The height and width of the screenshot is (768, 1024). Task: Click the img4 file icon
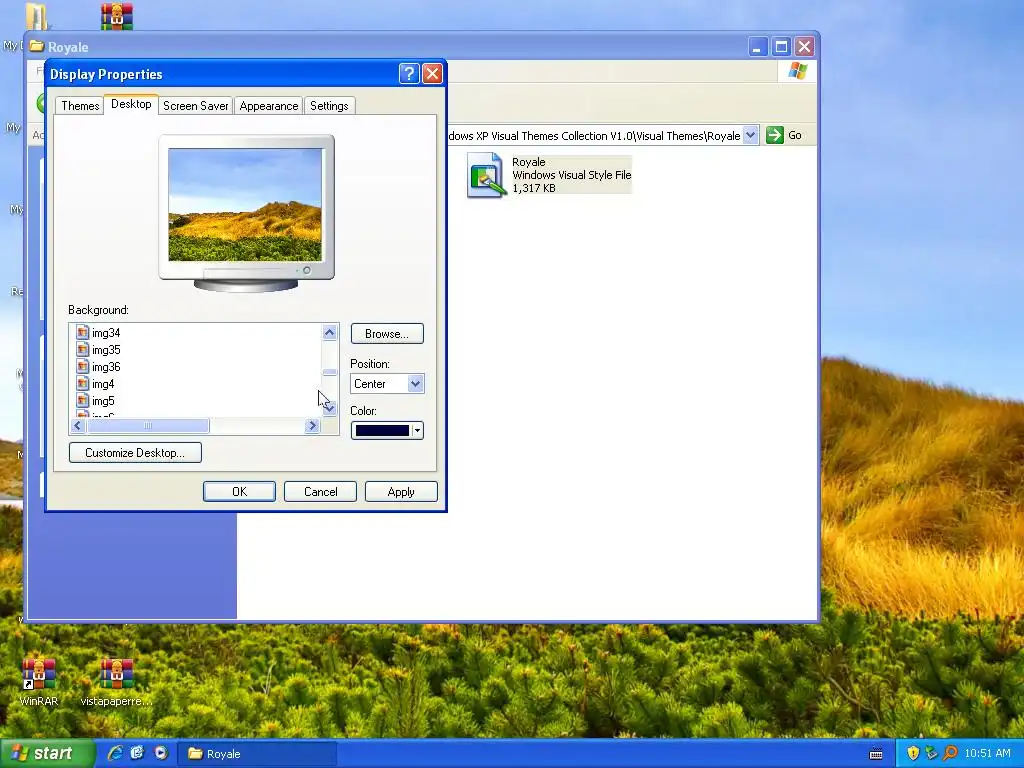pos(82,383)
